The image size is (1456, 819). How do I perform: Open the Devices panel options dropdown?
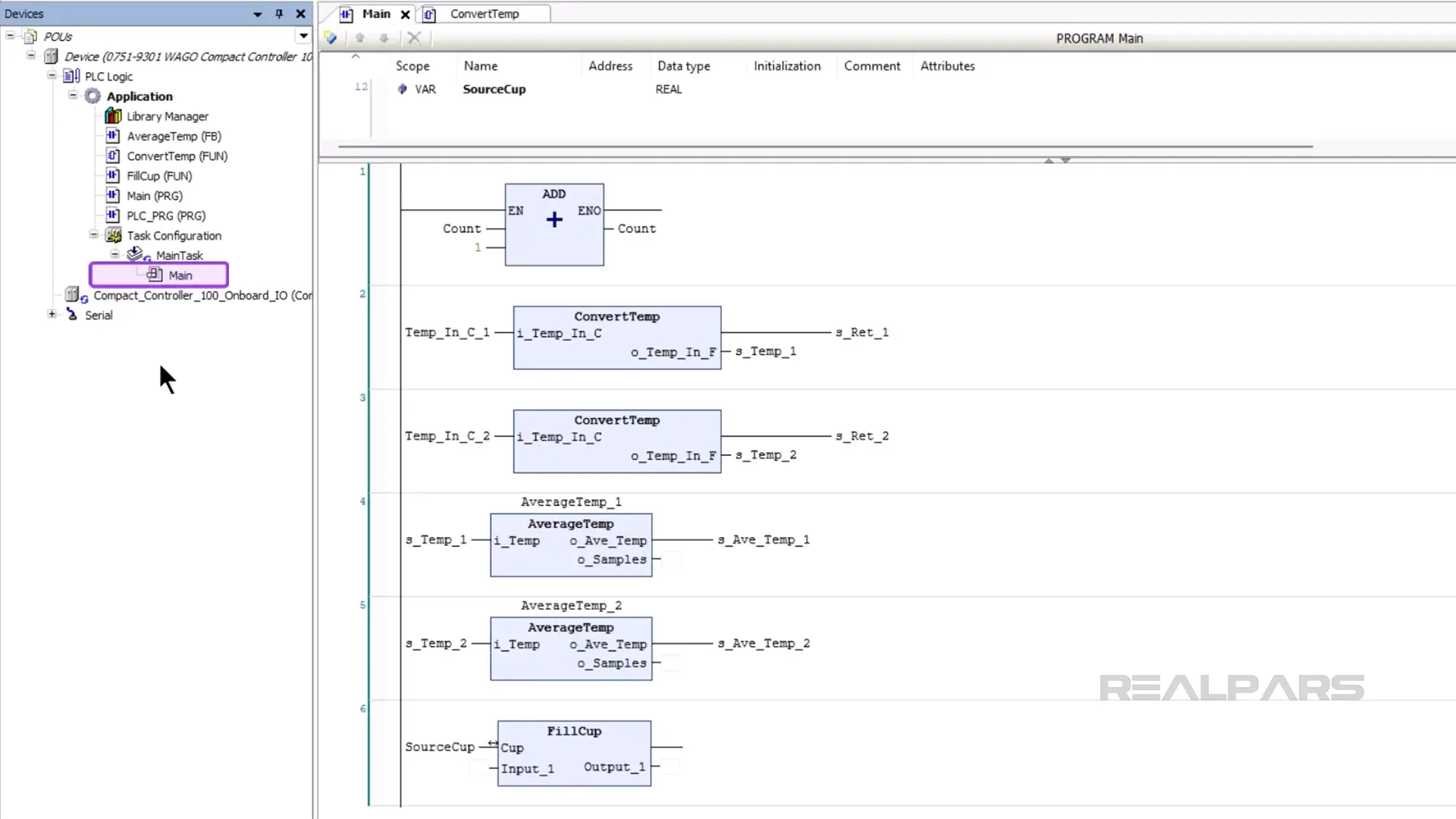coord(258,14)
